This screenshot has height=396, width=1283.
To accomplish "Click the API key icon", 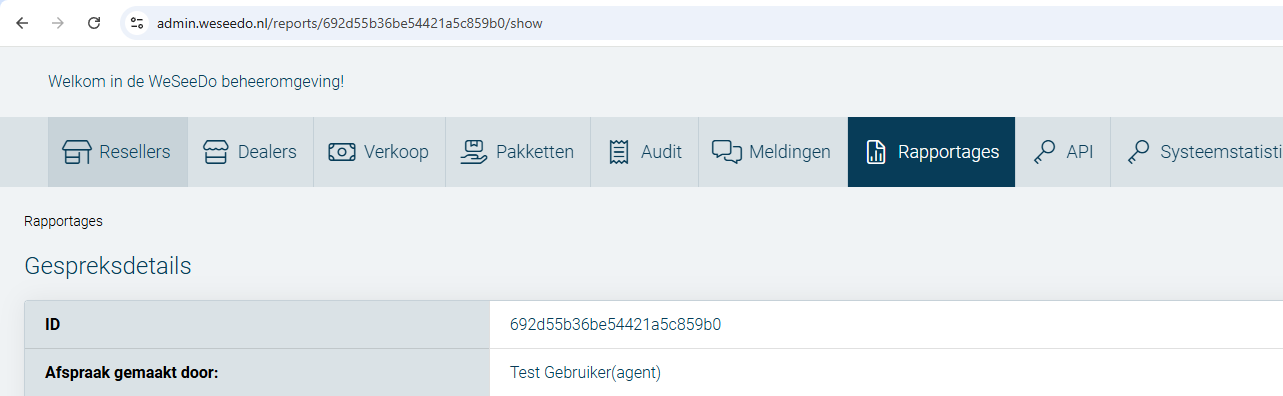I will [1045, 152].
